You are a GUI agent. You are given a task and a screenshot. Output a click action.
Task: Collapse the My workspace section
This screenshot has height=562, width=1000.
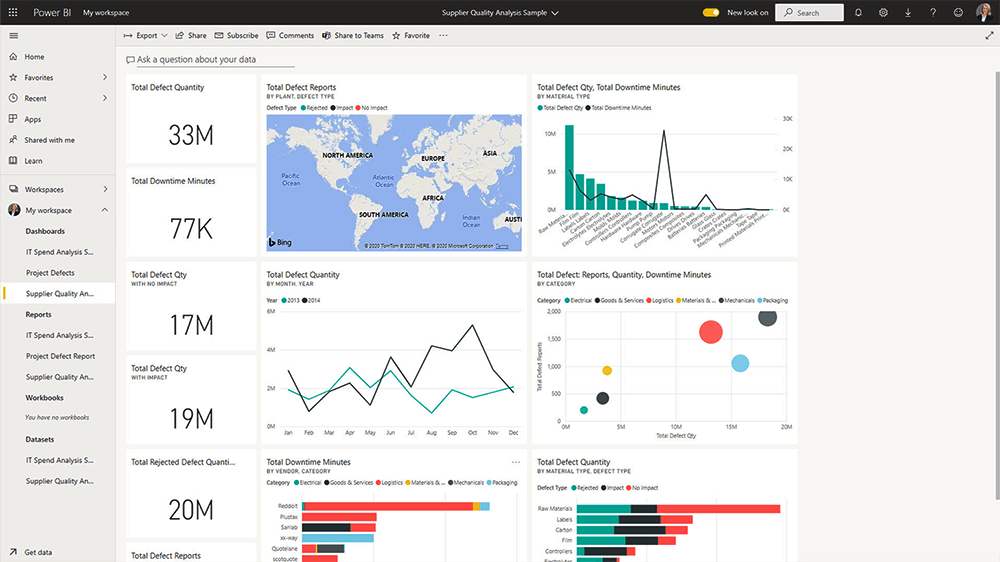tap(105, 211)
